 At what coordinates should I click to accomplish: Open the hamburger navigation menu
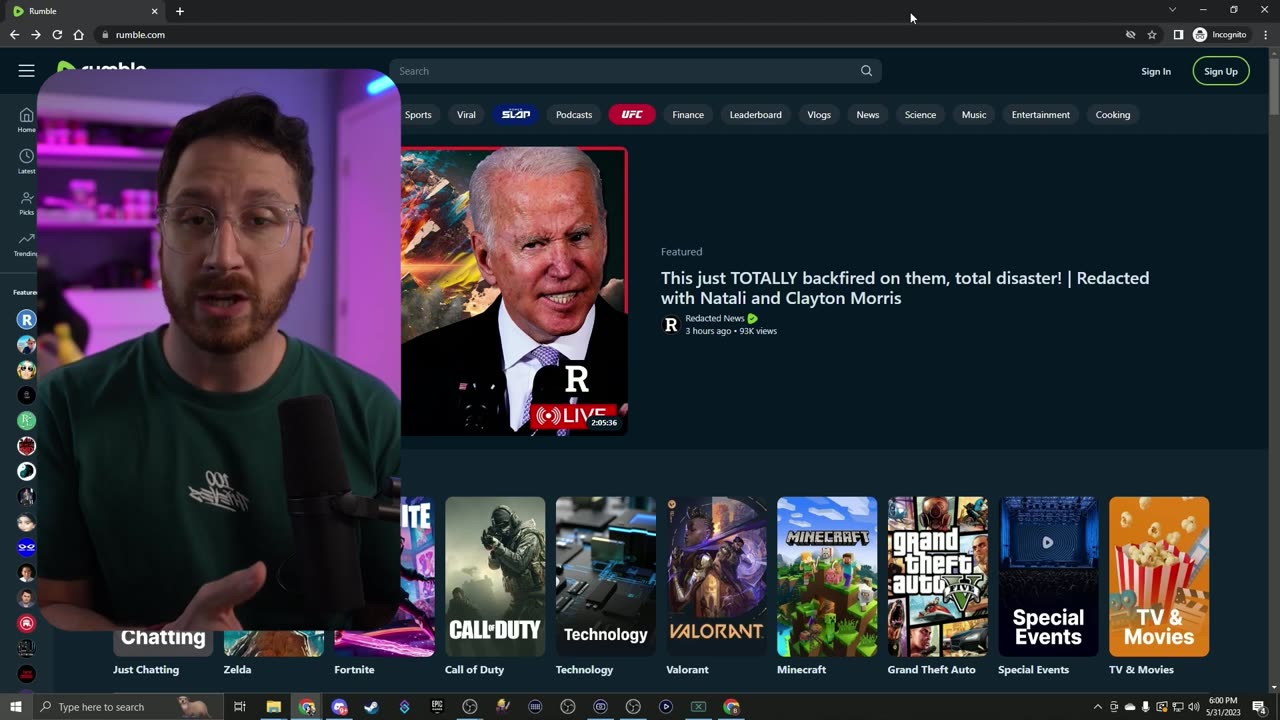point(26,71)
